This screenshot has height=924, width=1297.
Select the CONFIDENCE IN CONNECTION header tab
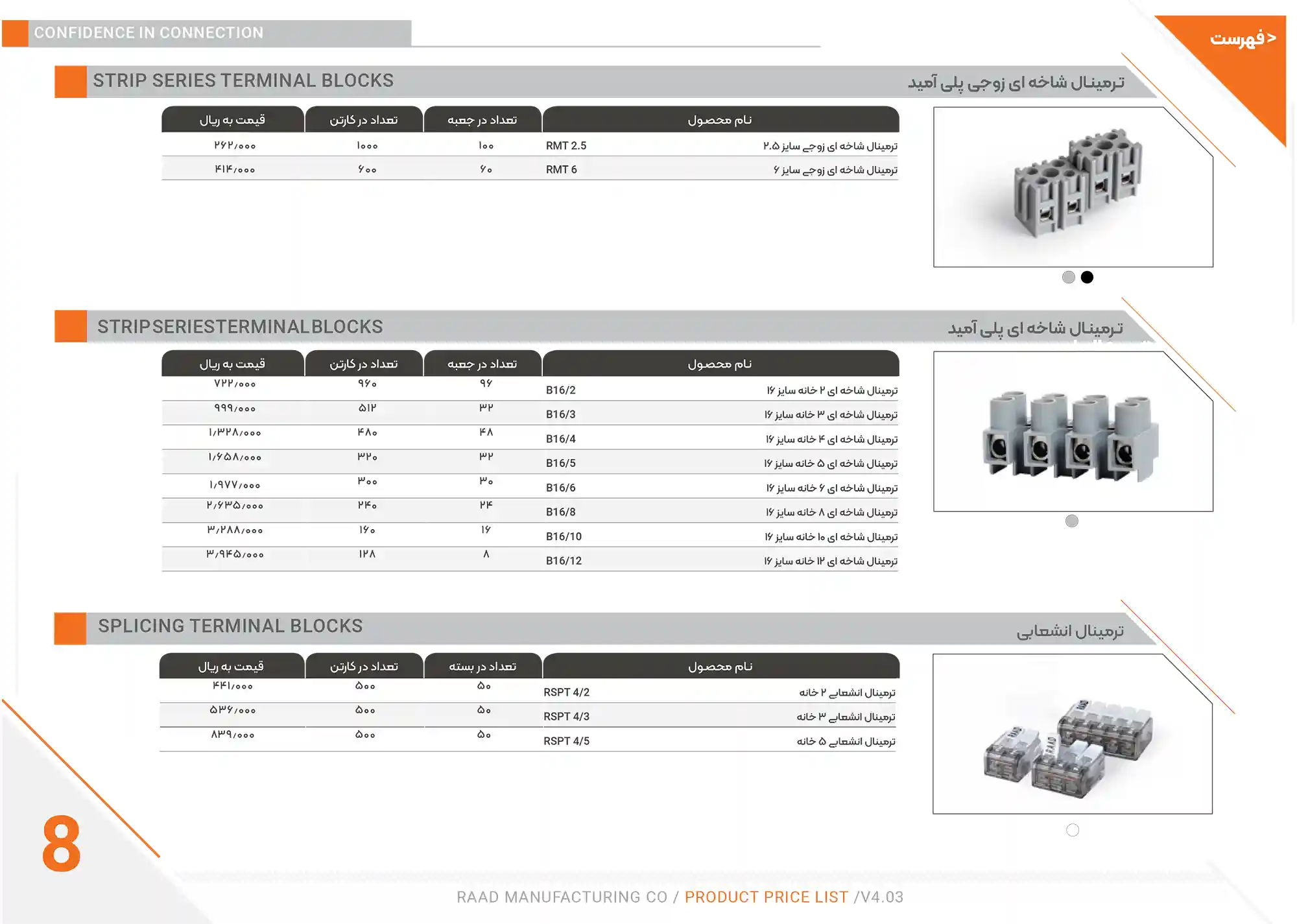[148, 32]
